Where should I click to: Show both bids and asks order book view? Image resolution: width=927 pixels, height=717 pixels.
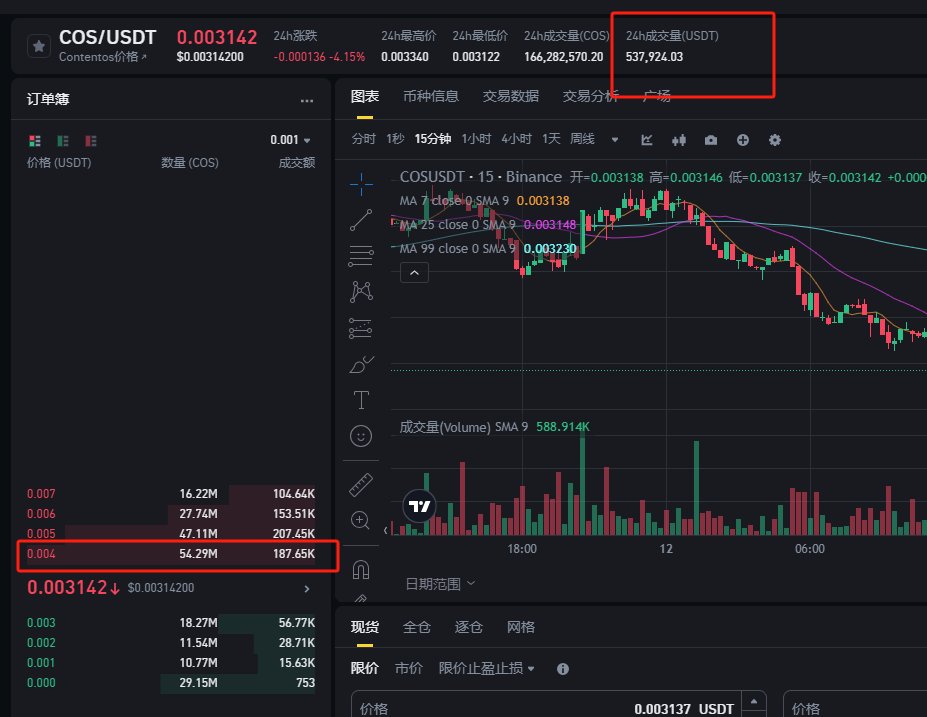35,141
